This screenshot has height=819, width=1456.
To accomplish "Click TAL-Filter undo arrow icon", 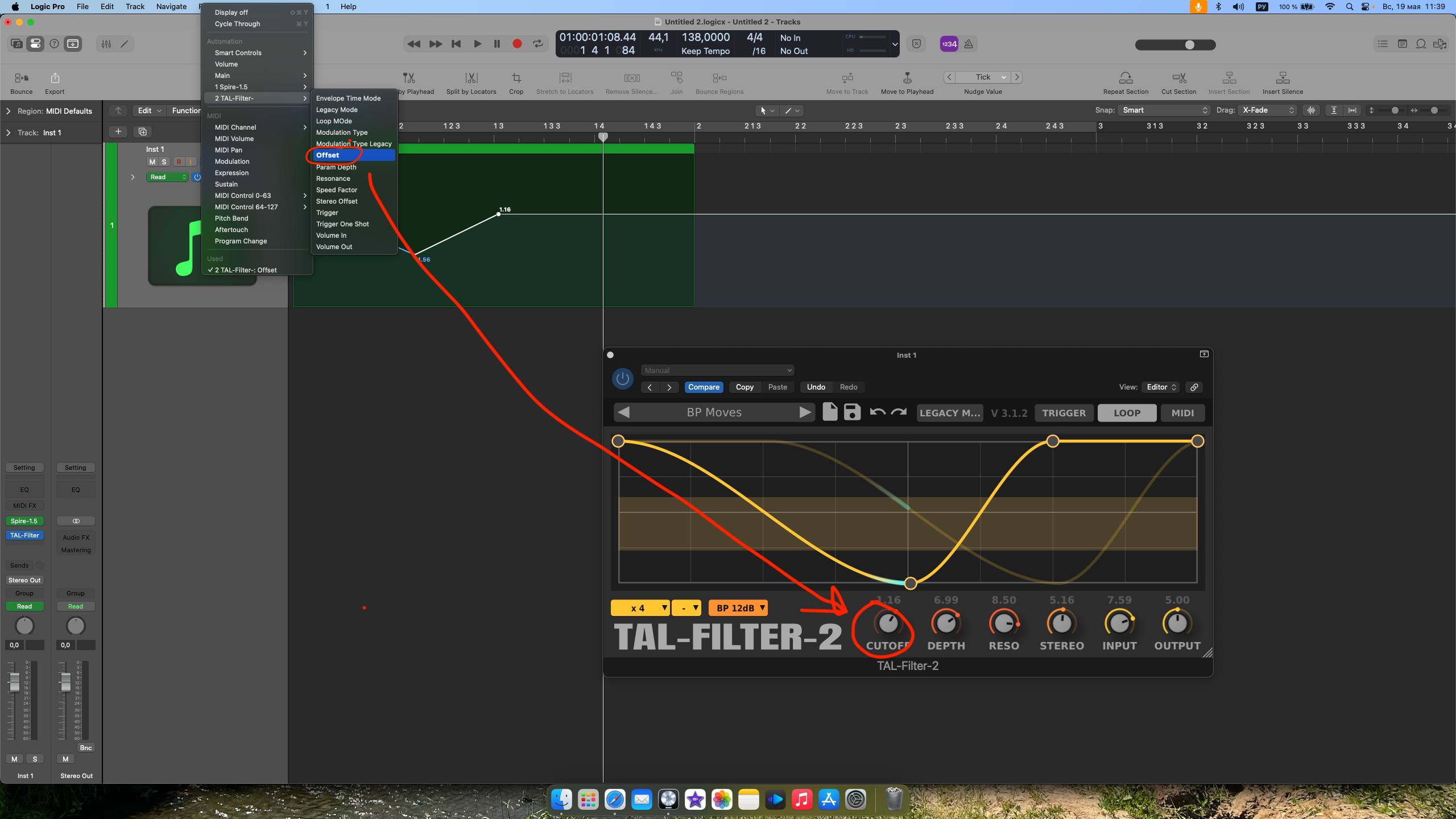I will pos(877,412).
